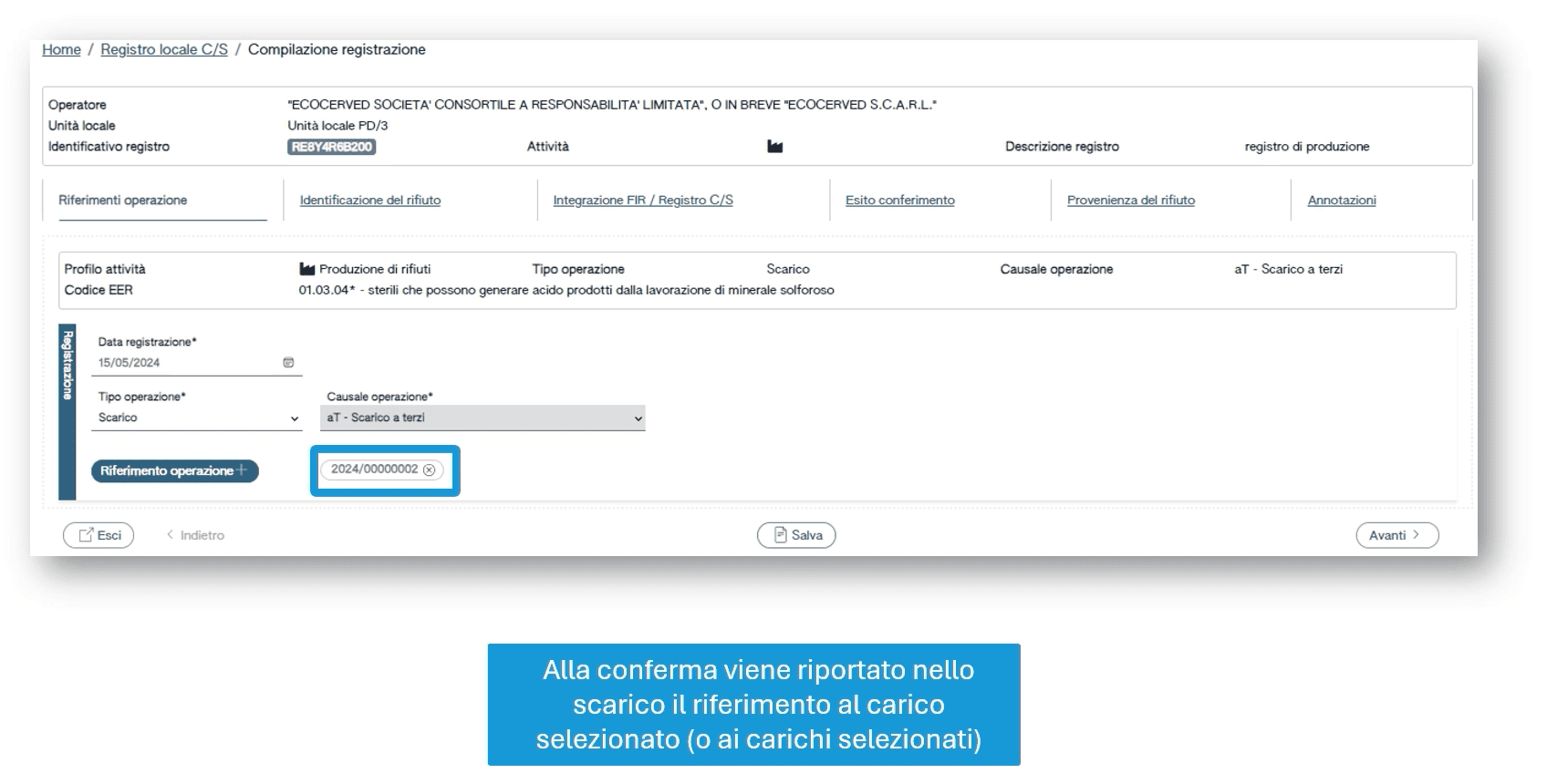The height and width of the screenshot is (784, 1547).
Task: Expand the Causale operazione dropdown
Action: [483, 418]
